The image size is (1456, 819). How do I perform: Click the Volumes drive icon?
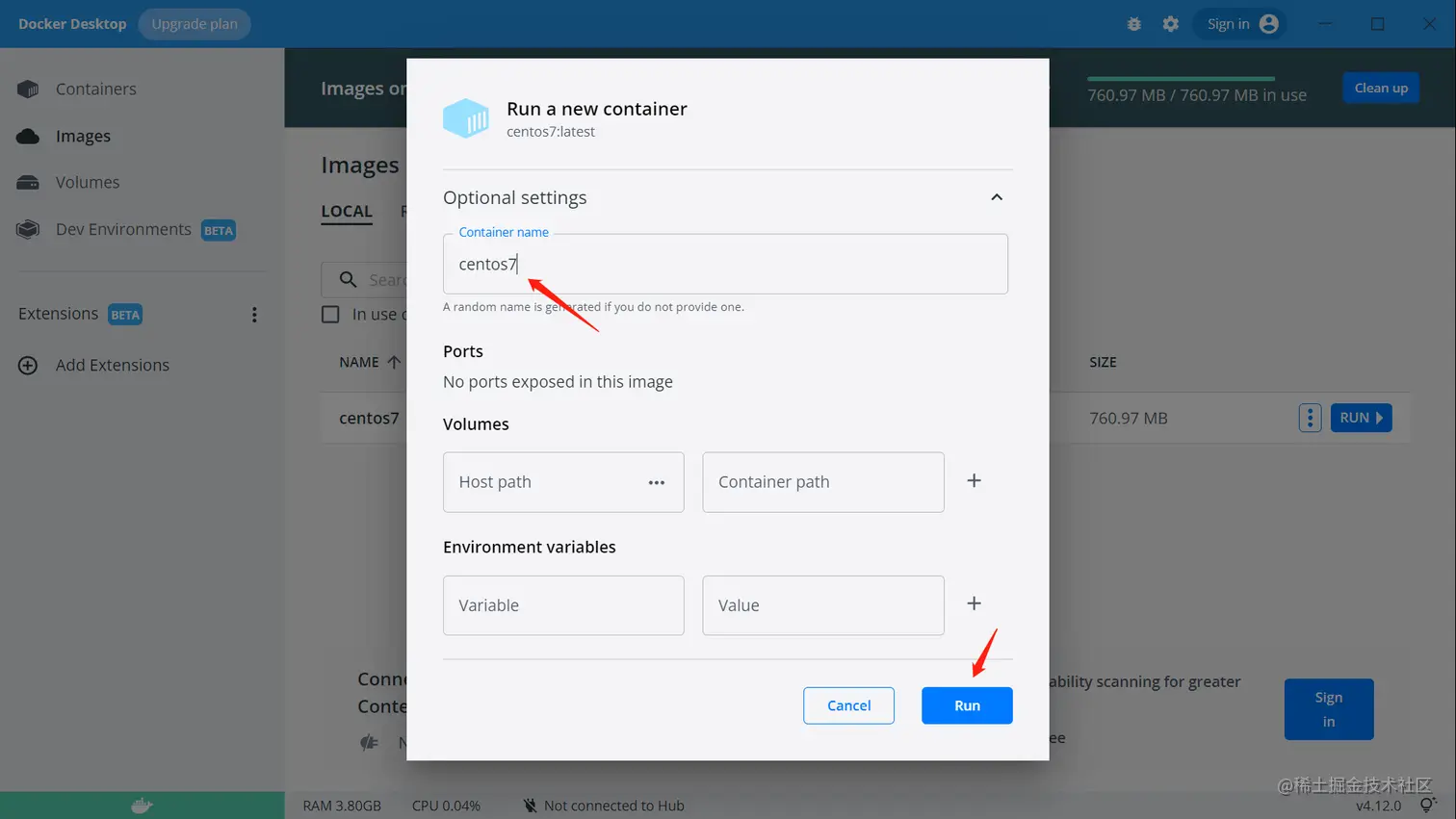point(28,182)
